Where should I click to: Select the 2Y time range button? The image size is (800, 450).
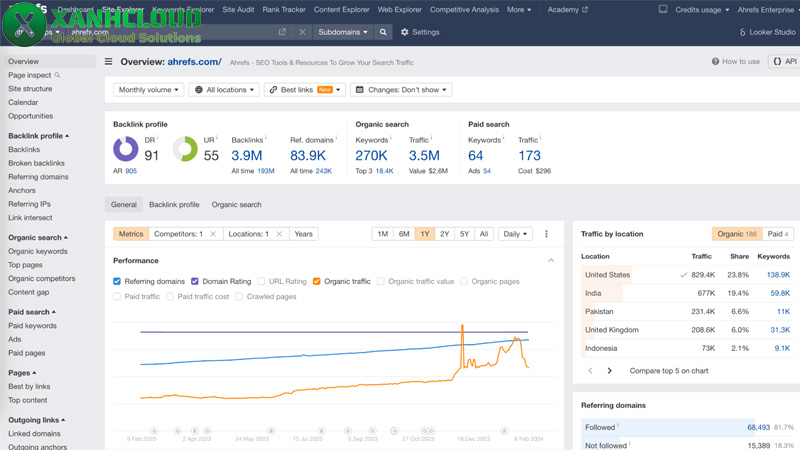pos(444,234)
